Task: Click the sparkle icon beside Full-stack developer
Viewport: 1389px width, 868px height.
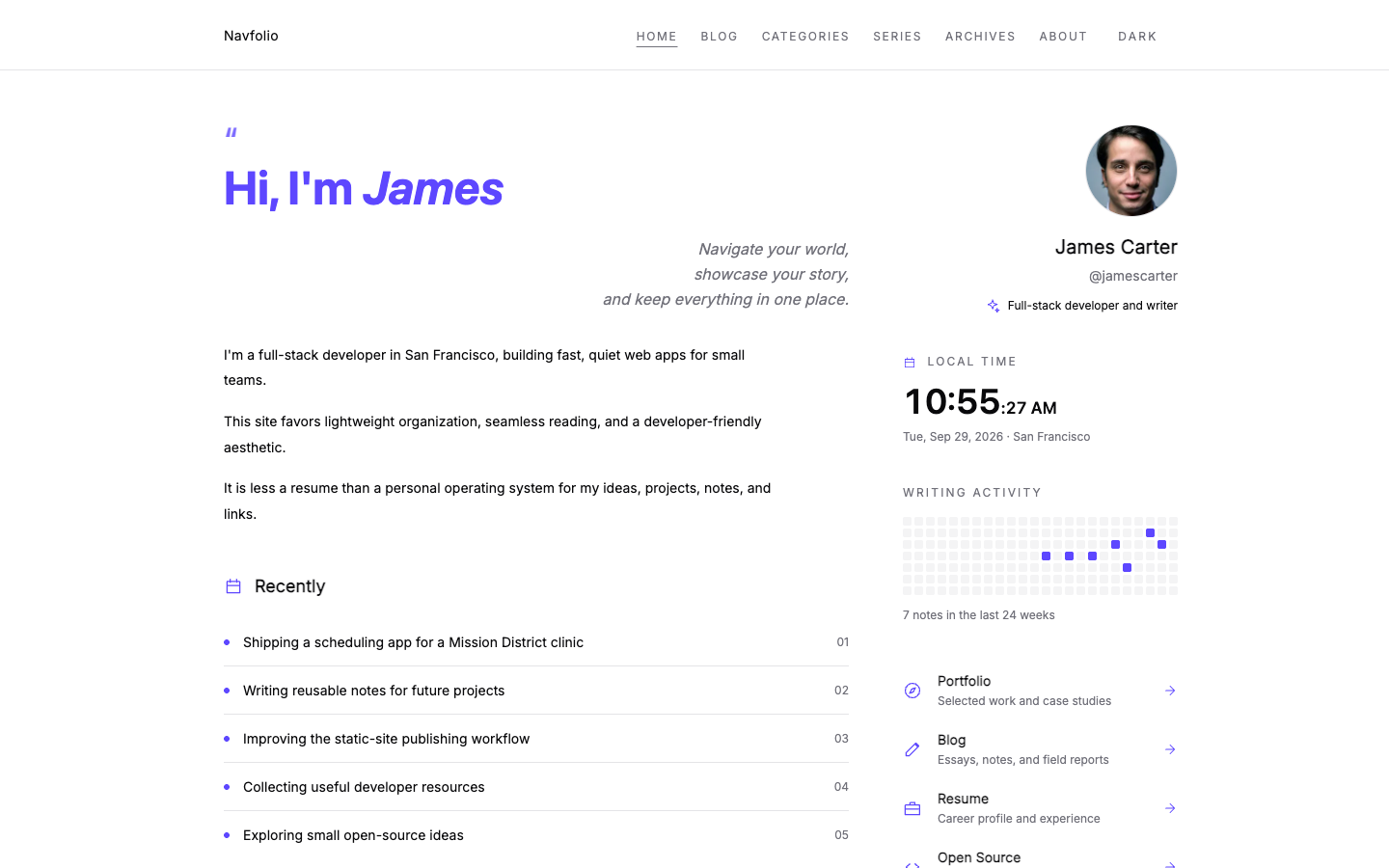Action: [x=994, y=306]
